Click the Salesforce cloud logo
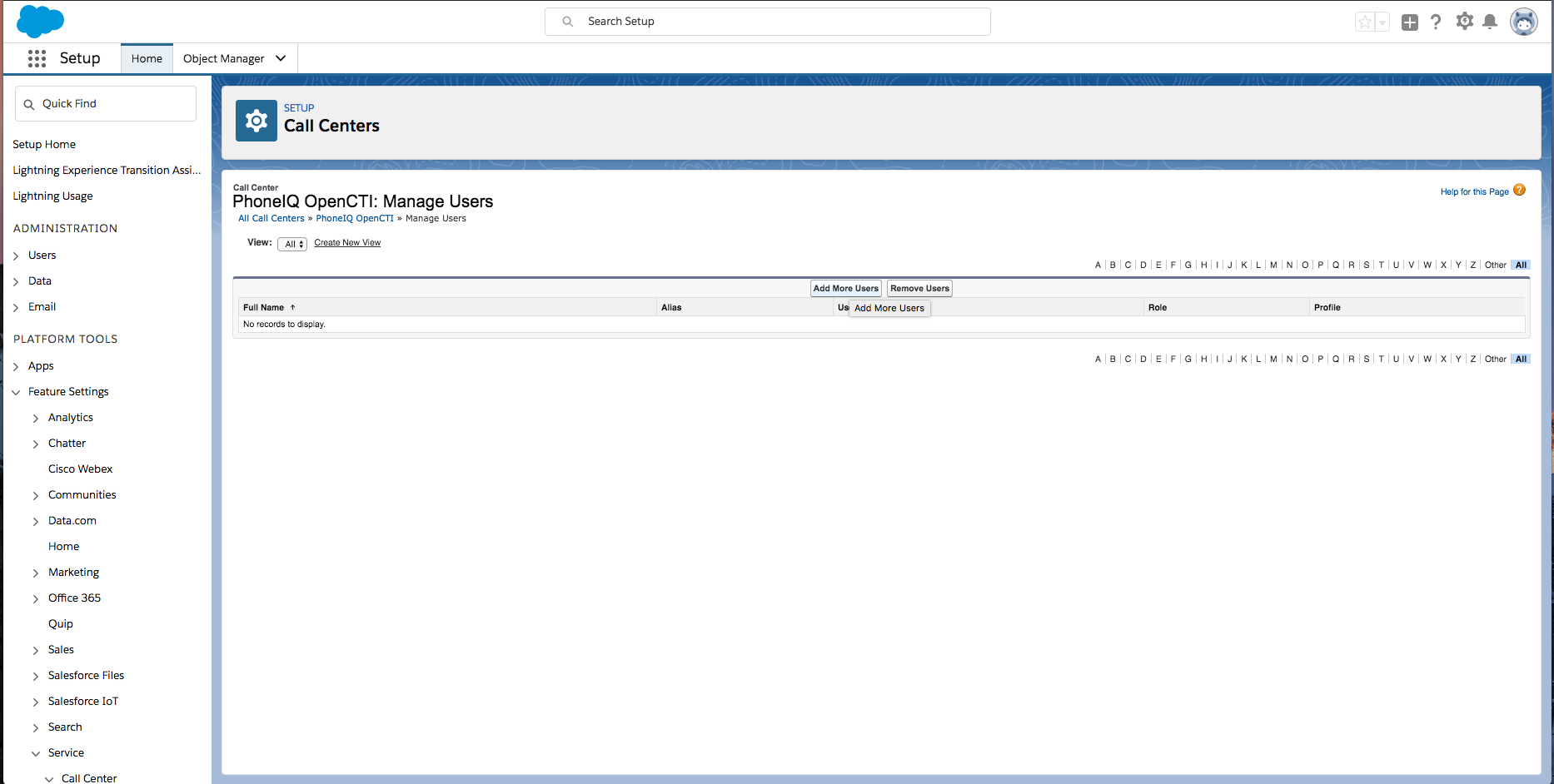Image resolution: width=1554 pixels, height=784 pixels. 40,21
